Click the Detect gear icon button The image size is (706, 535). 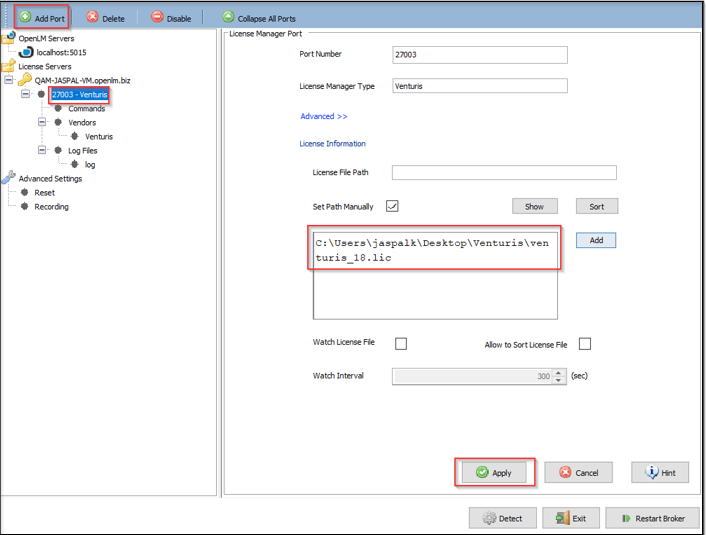point(490,519)
